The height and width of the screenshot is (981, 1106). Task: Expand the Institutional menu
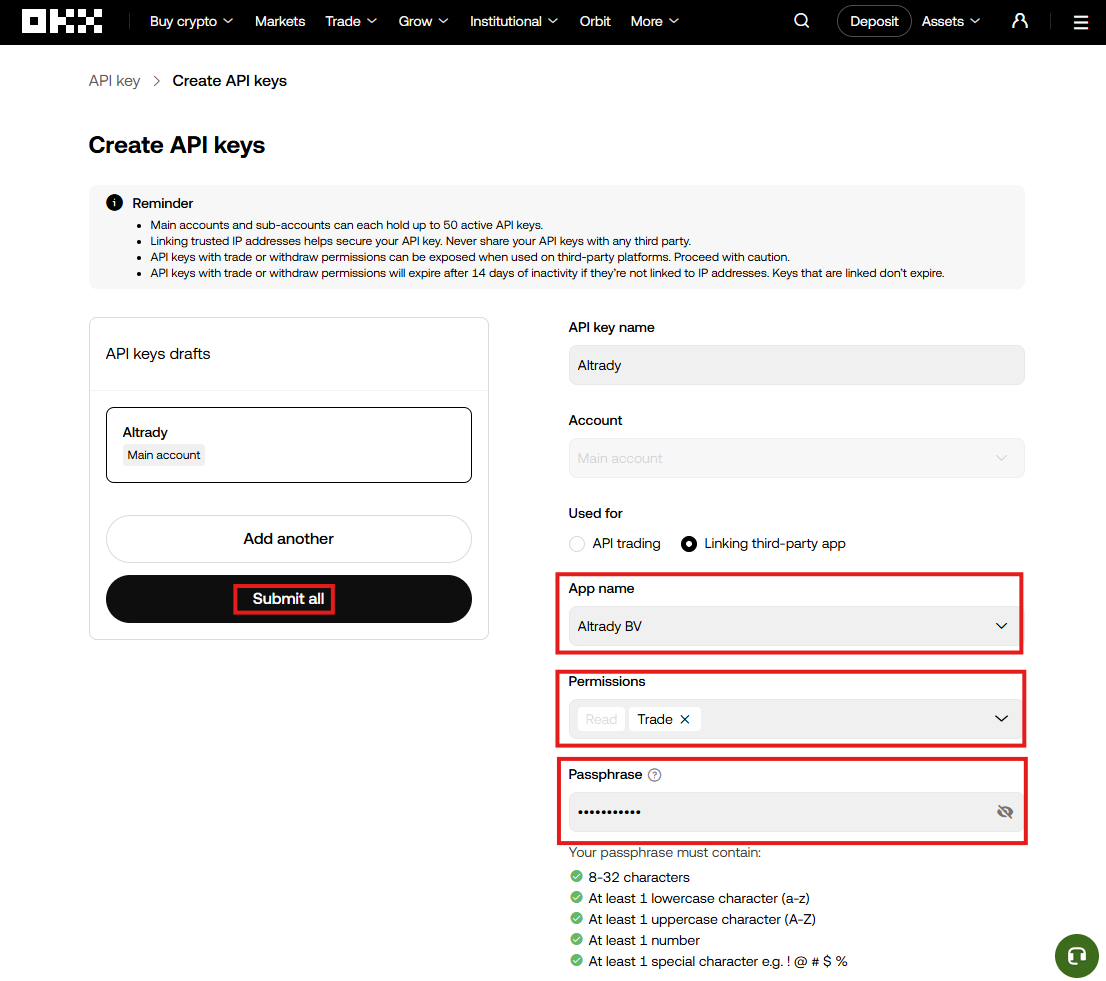pyautogui.click(x=514, y=21)
